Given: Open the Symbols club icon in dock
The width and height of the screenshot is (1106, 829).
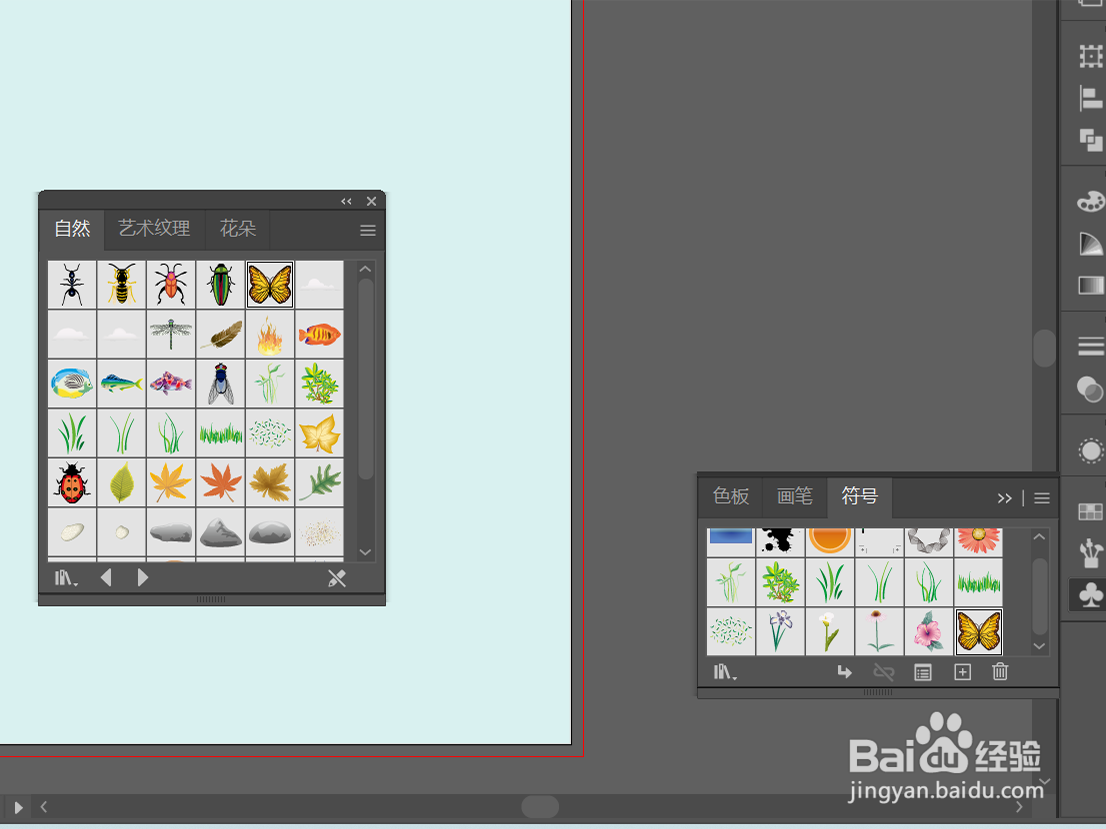Looking at the screenshot, I should tap(1090, 595).
